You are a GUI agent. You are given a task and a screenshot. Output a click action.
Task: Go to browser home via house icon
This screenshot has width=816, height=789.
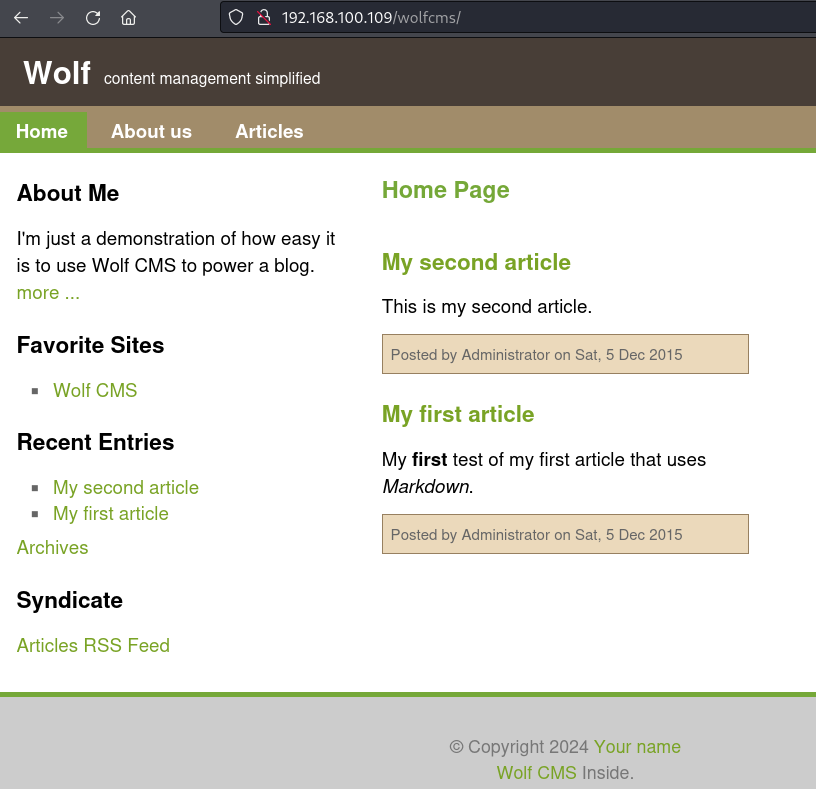click(x=128, y=17)
